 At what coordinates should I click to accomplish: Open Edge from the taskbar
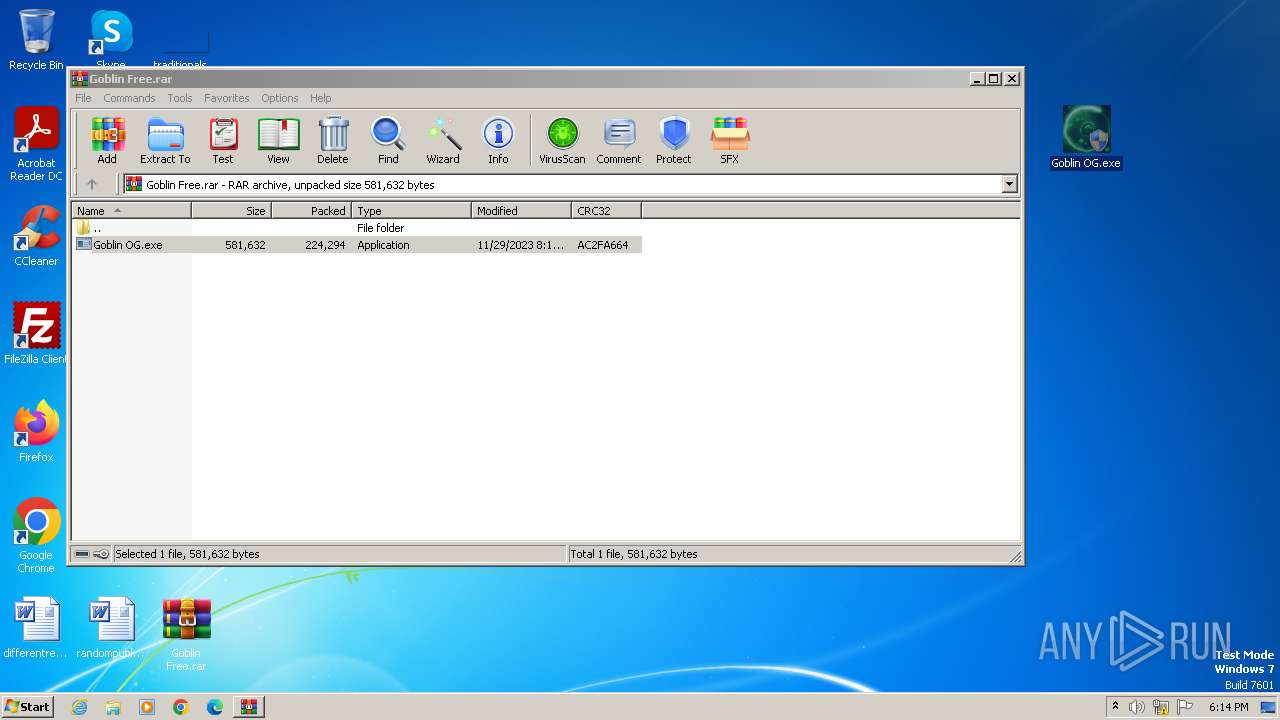[x=215, y=707]
